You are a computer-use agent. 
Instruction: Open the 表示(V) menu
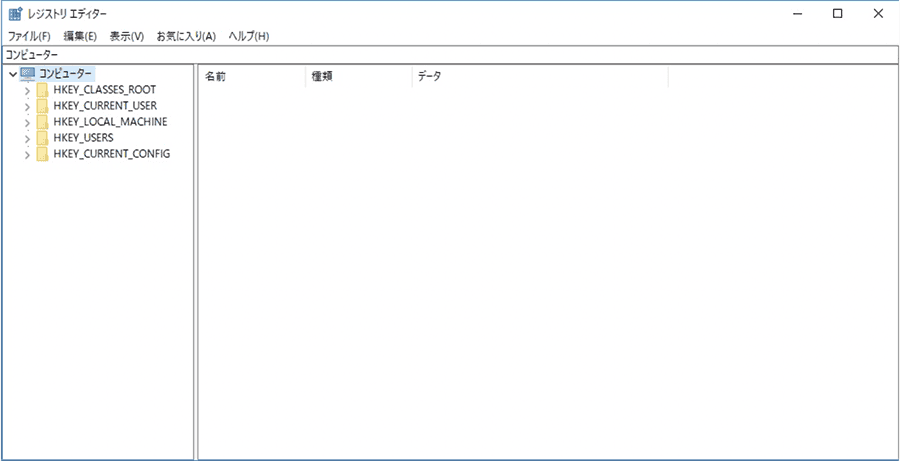126,36
